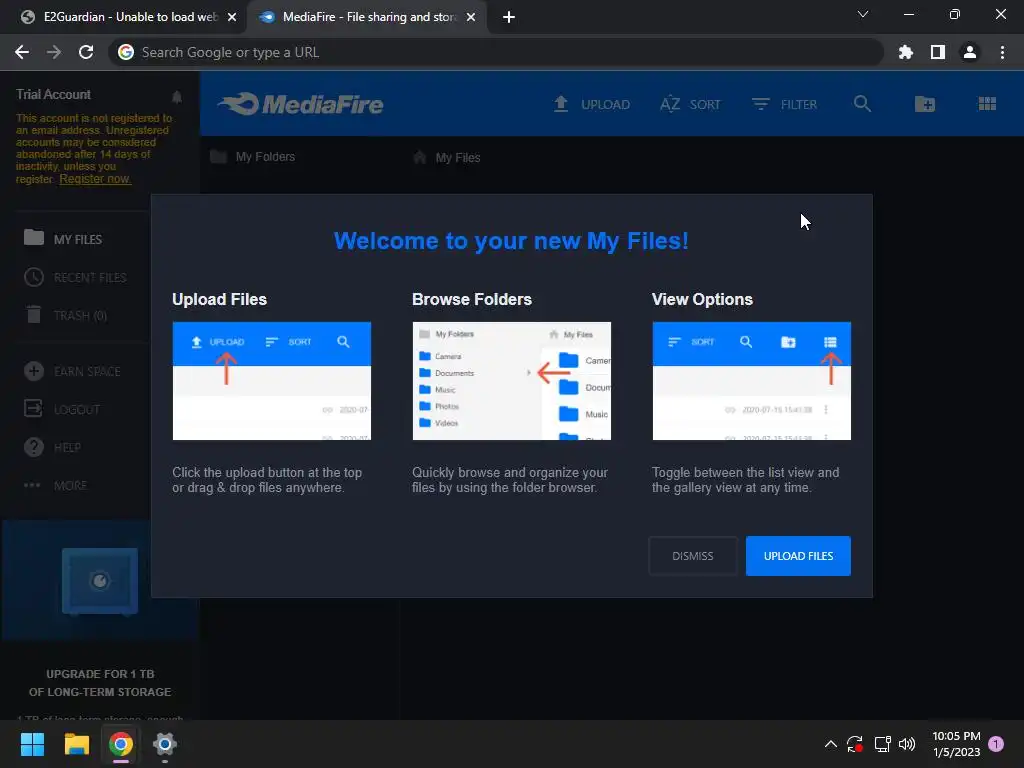Show hidden system tray icons
Image resolution: width=1024 pixels, height=768 pixels.
831,744
